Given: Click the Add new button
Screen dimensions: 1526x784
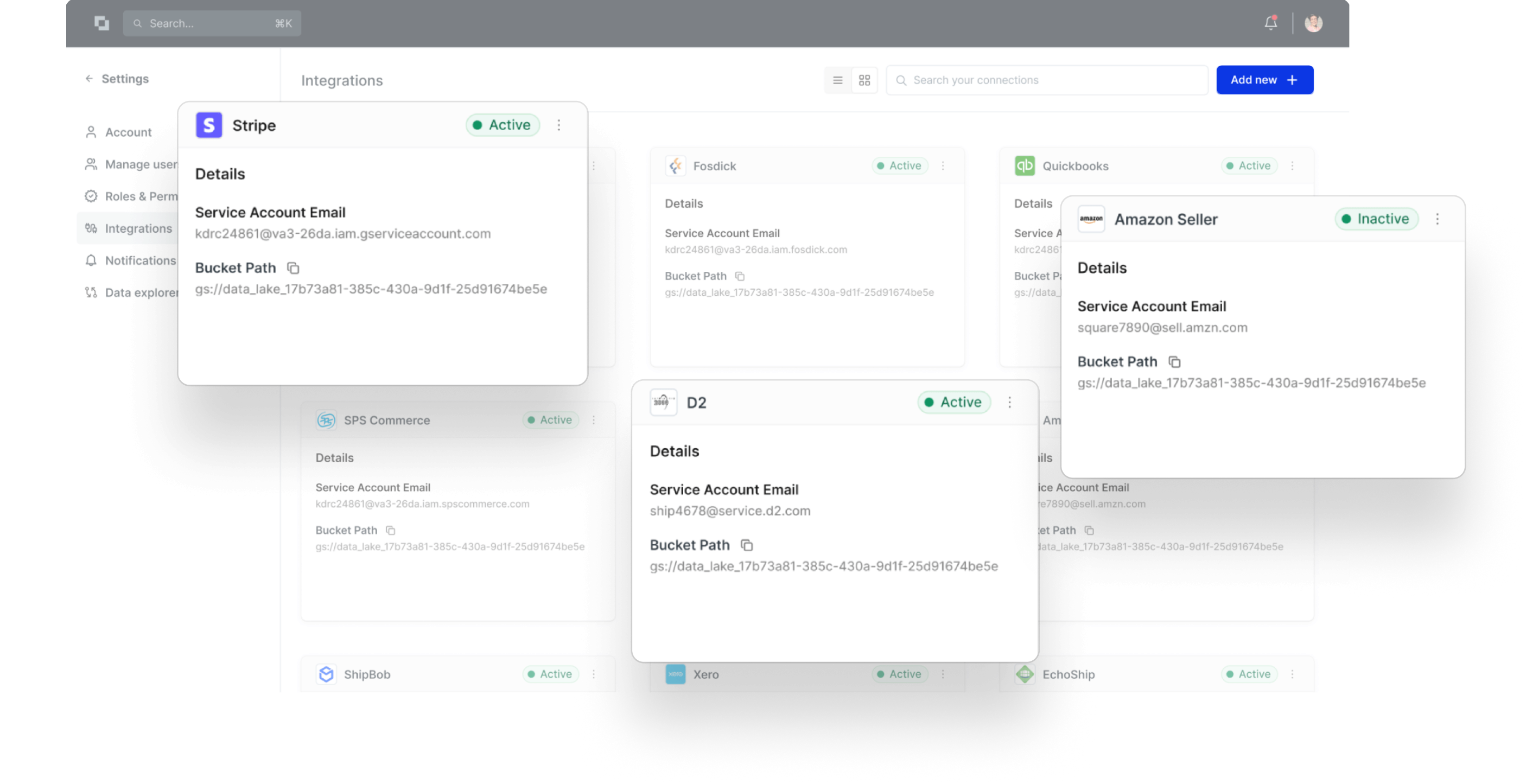Looking at the screenshot, I should pos(1265,80).
